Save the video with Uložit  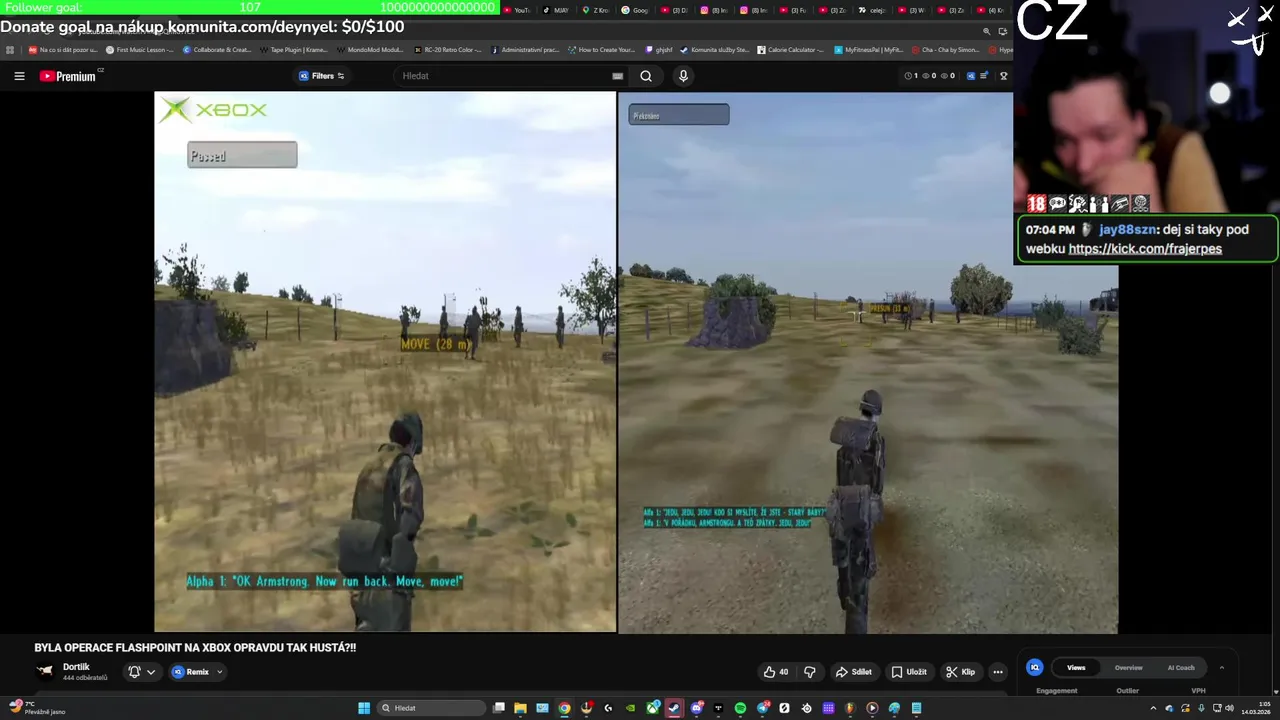909,672
